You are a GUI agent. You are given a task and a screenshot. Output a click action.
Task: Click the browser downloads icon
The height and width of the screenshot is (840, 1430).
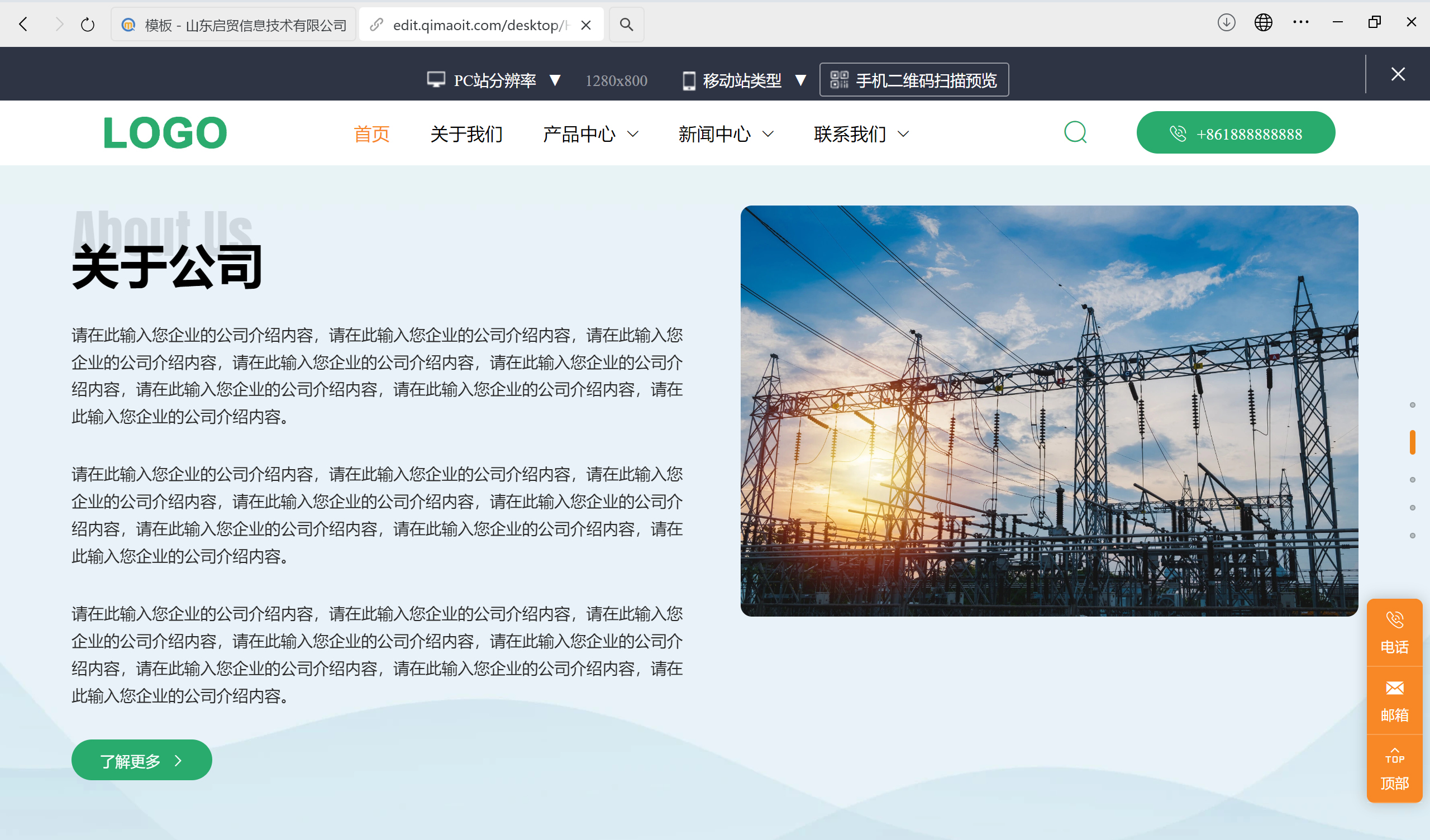coord(1226,23)
